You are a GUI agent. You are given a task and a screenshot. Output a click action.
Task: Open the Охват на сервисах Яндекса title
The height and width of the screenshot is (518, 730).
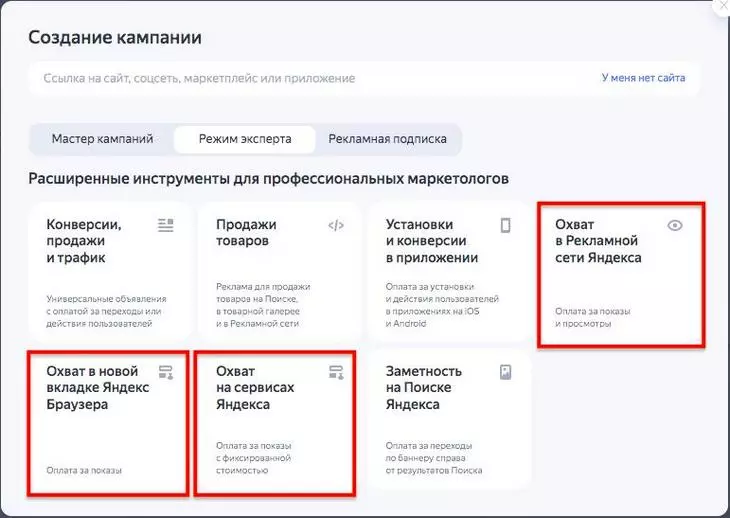(x=255, y=388)
